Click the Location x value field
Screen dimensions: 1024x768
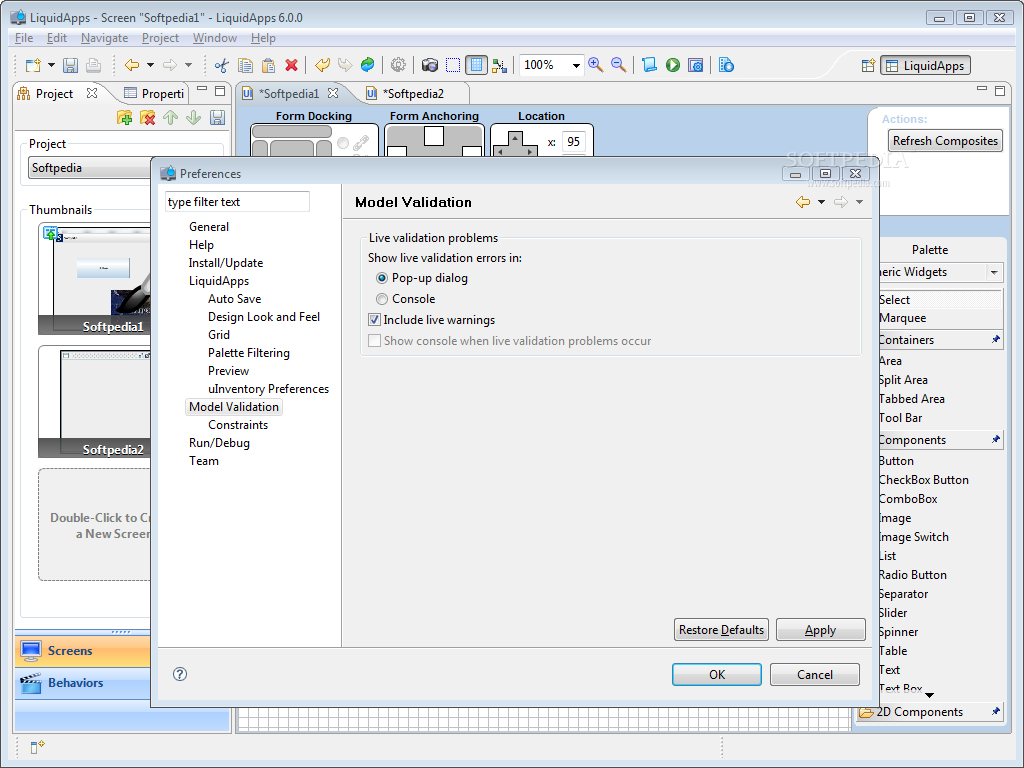573,142
